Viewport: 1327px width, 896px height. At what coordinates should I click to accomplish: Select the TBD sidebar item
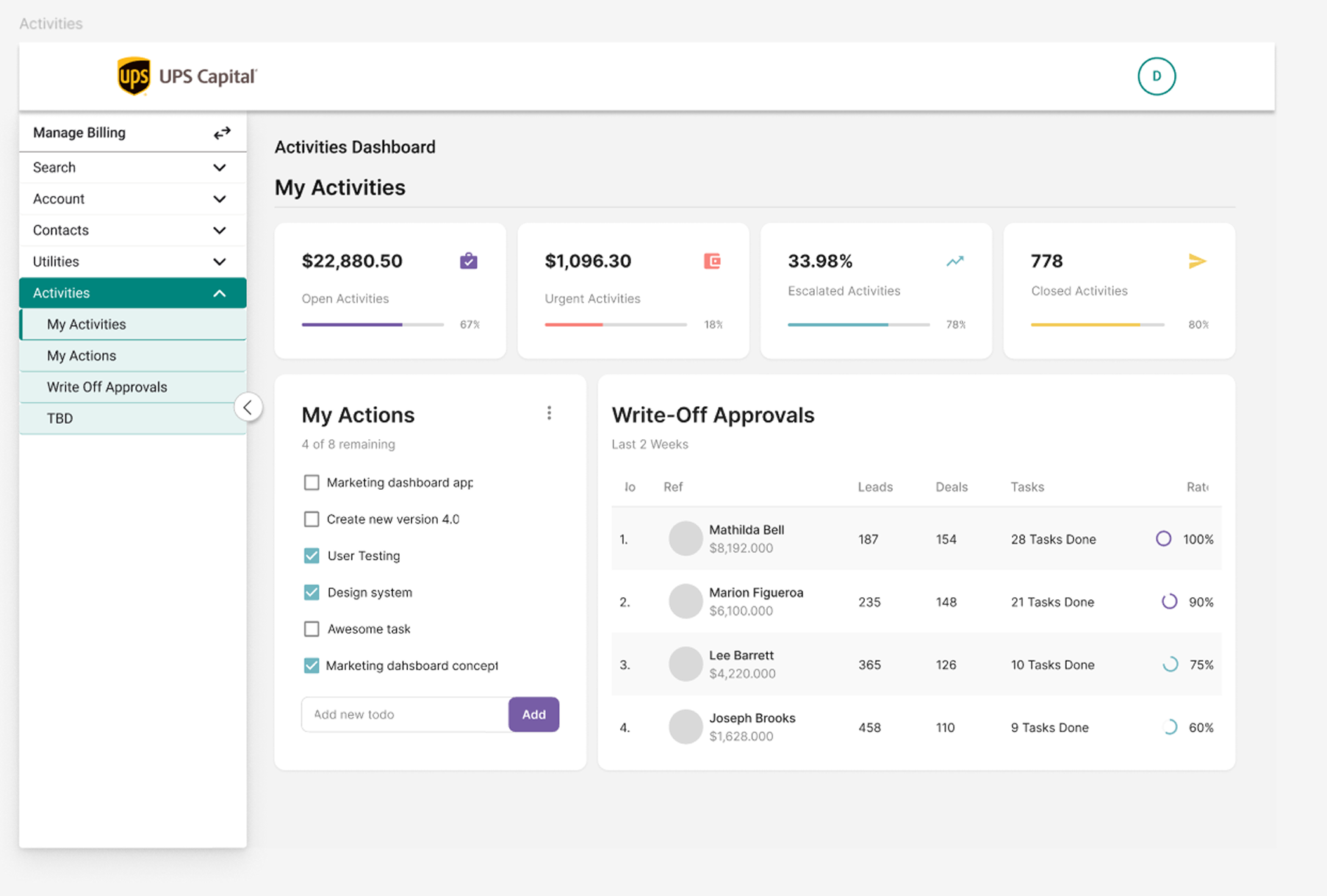click(x=132, y=419)
